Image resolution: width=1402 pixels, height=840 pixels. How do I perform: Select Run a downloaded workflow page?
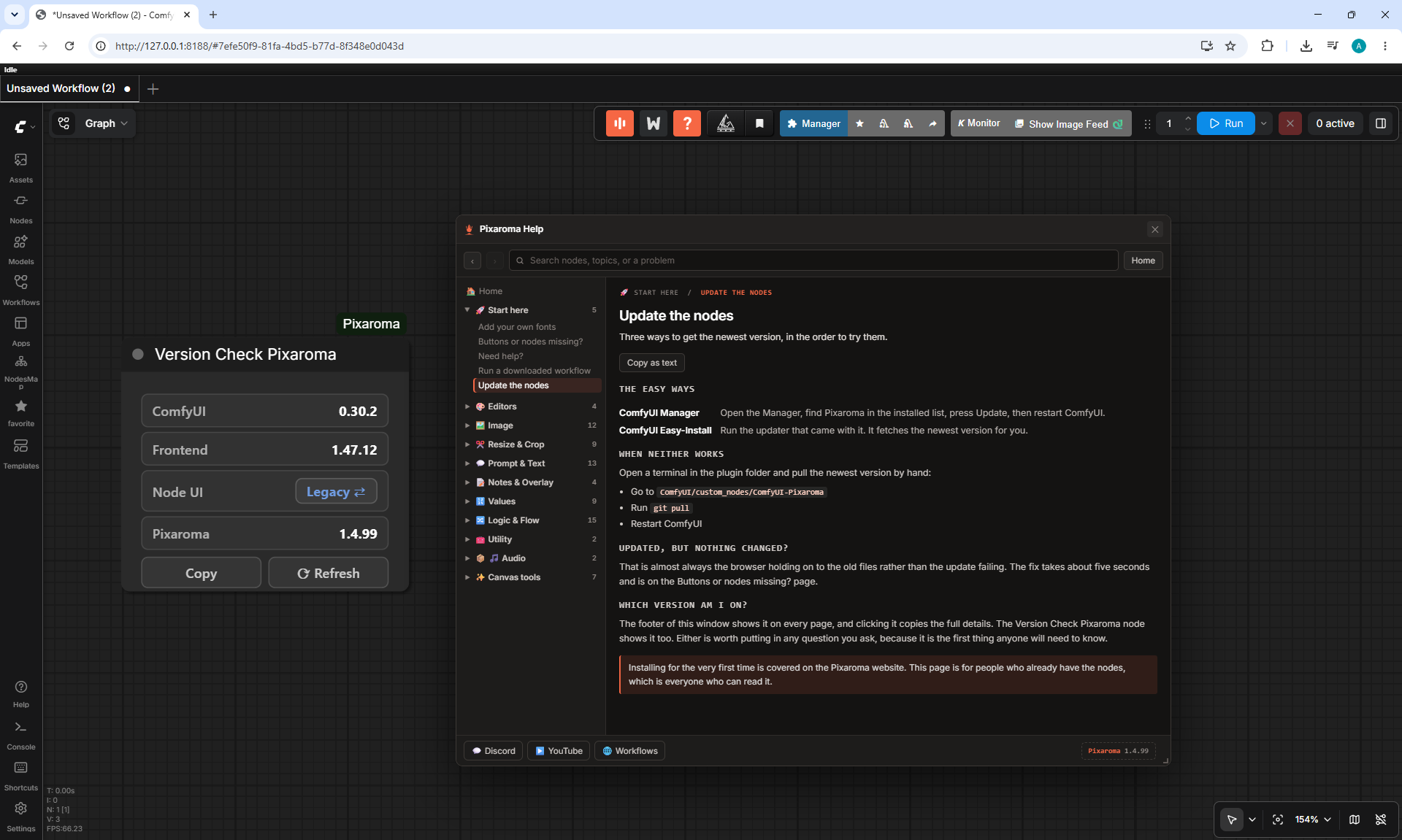(x=535, y=371)
